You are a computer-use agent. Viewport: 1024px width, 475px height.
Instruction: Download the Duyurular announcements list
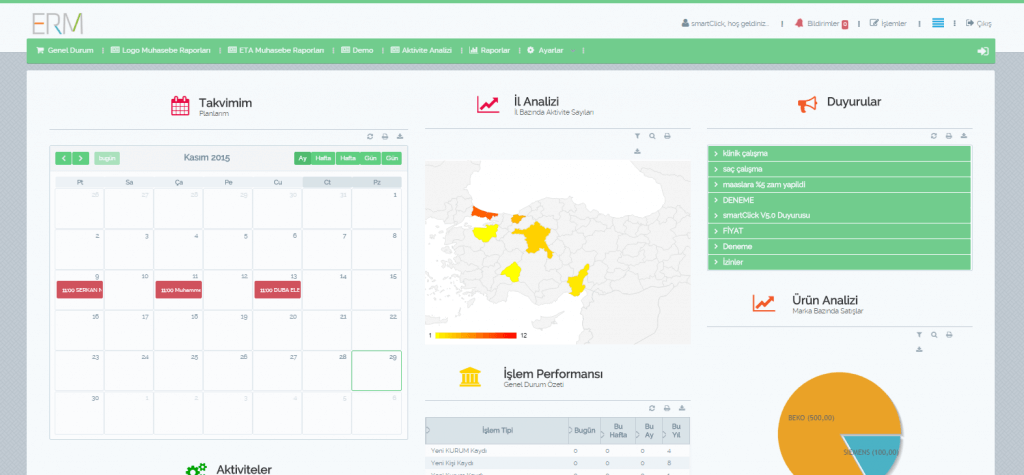coord(964,136)
